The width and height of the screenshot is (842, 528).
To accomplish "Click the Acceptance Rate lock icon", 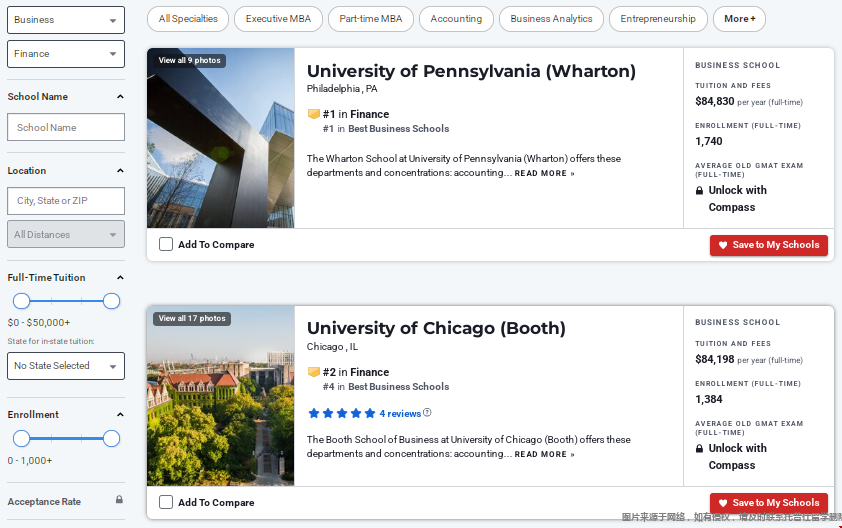I will (x=119, y=500).
